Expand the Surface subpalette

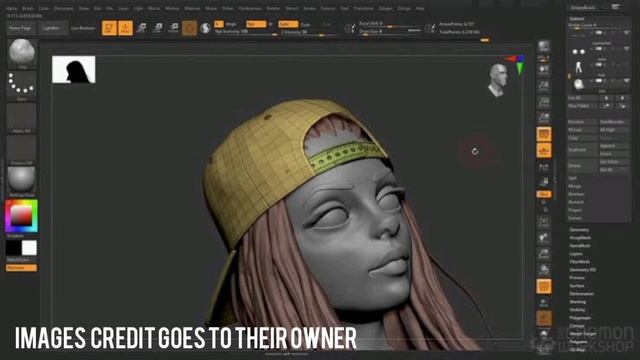click(577, 286)
